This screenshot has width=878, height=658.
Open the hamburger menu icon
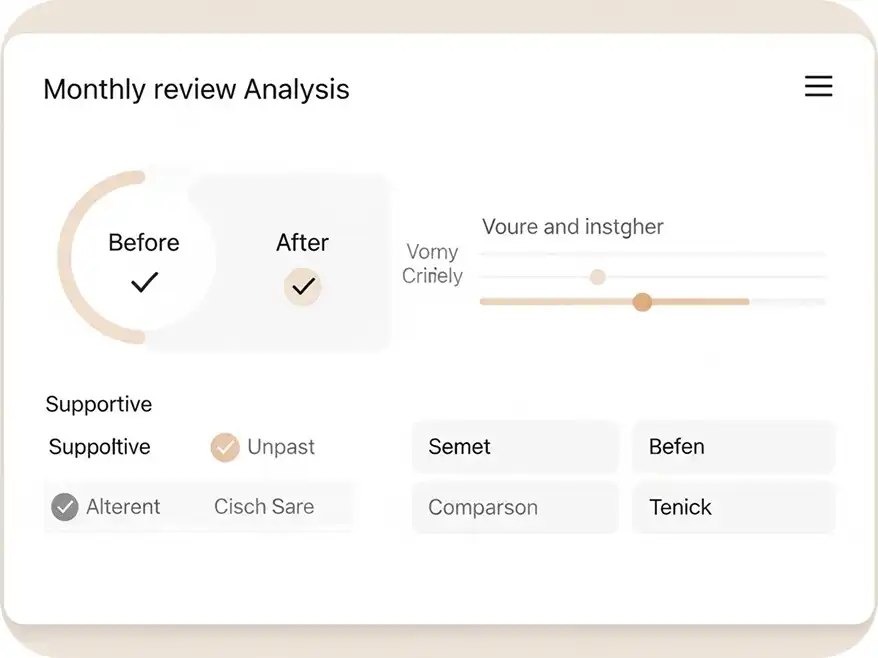pos(818,87)
